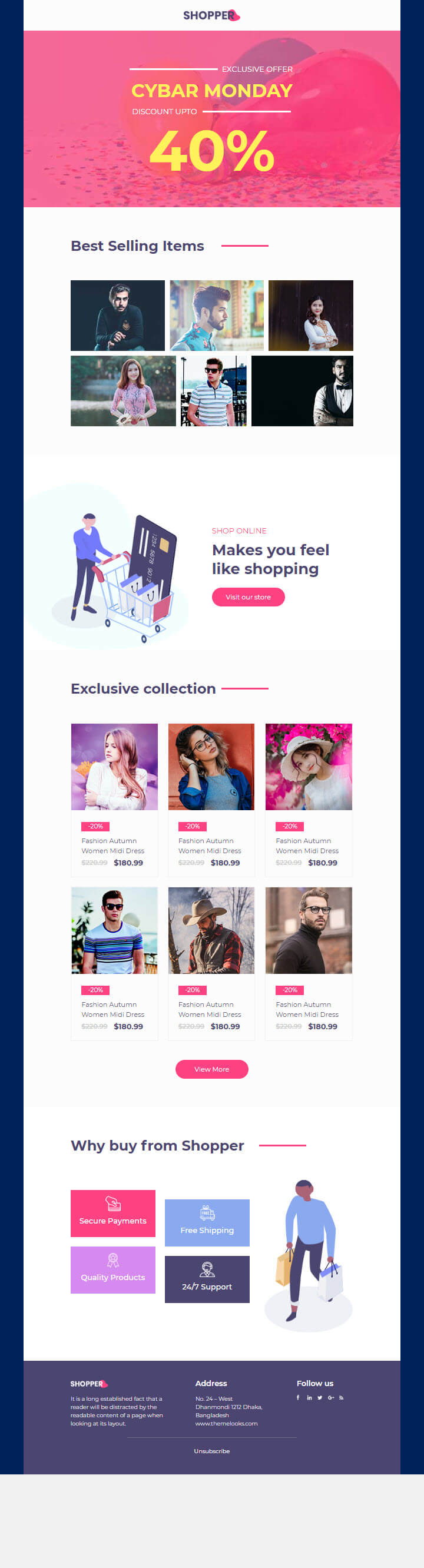
Task: Click the Secure Payments tile icon
Action: (112, 1204)
